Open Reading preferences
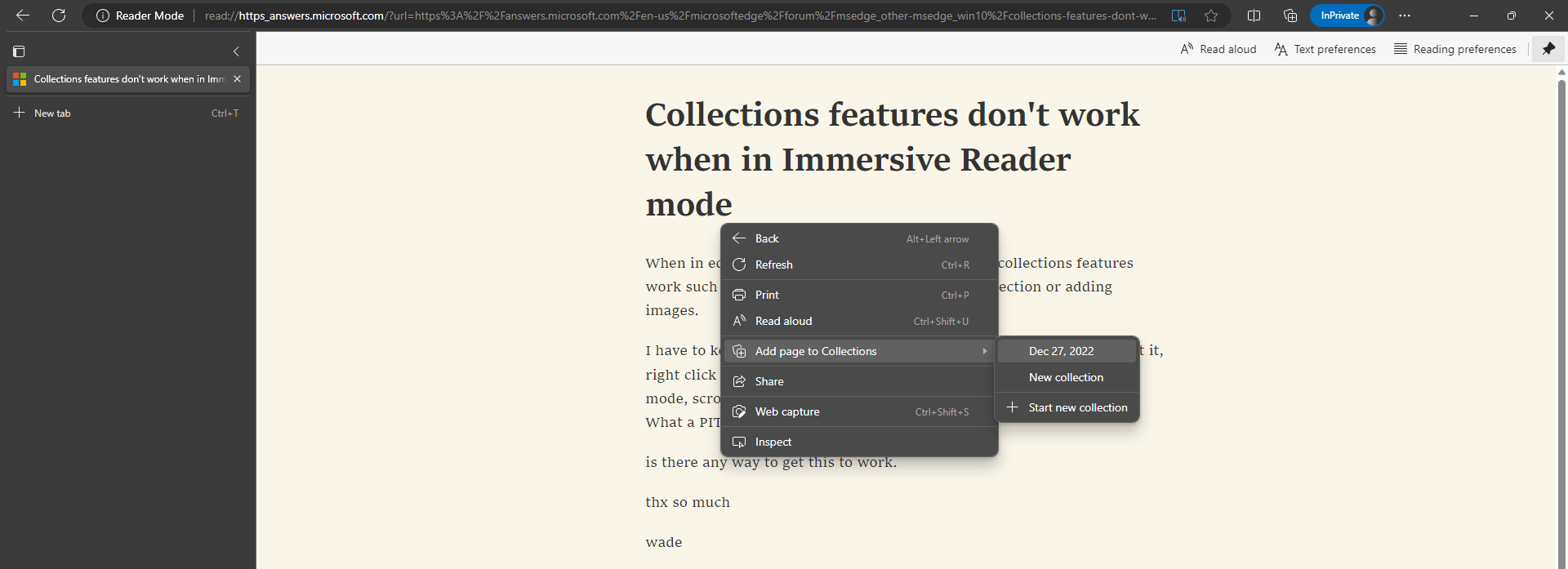 (1455, 49)
